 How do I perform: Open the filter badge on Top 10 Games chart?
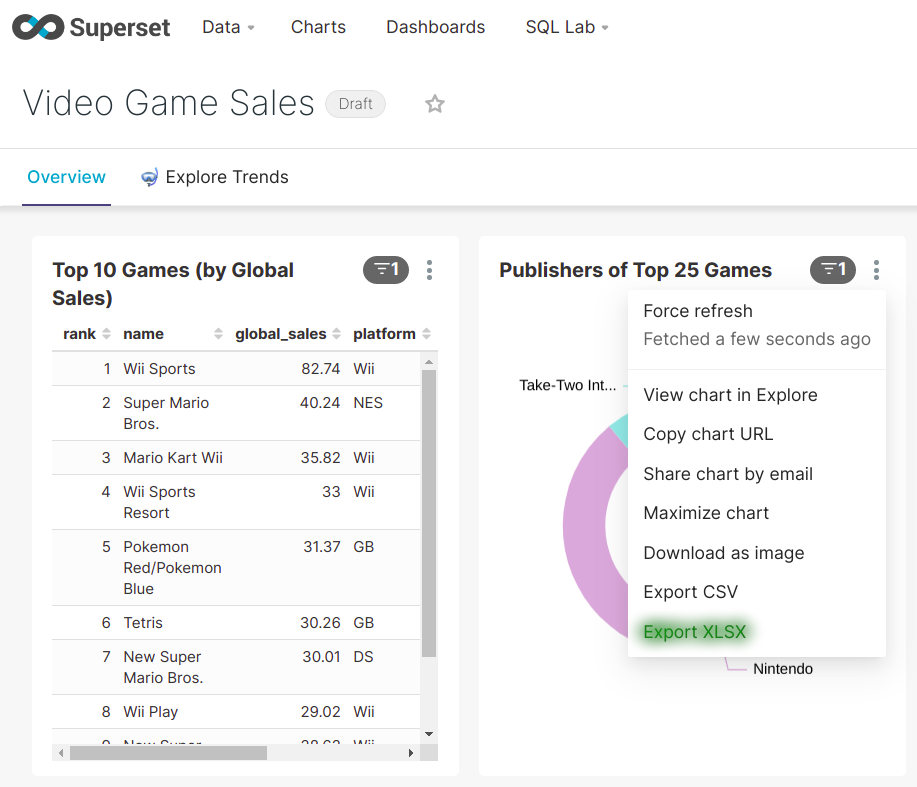[x=385, y=270]
